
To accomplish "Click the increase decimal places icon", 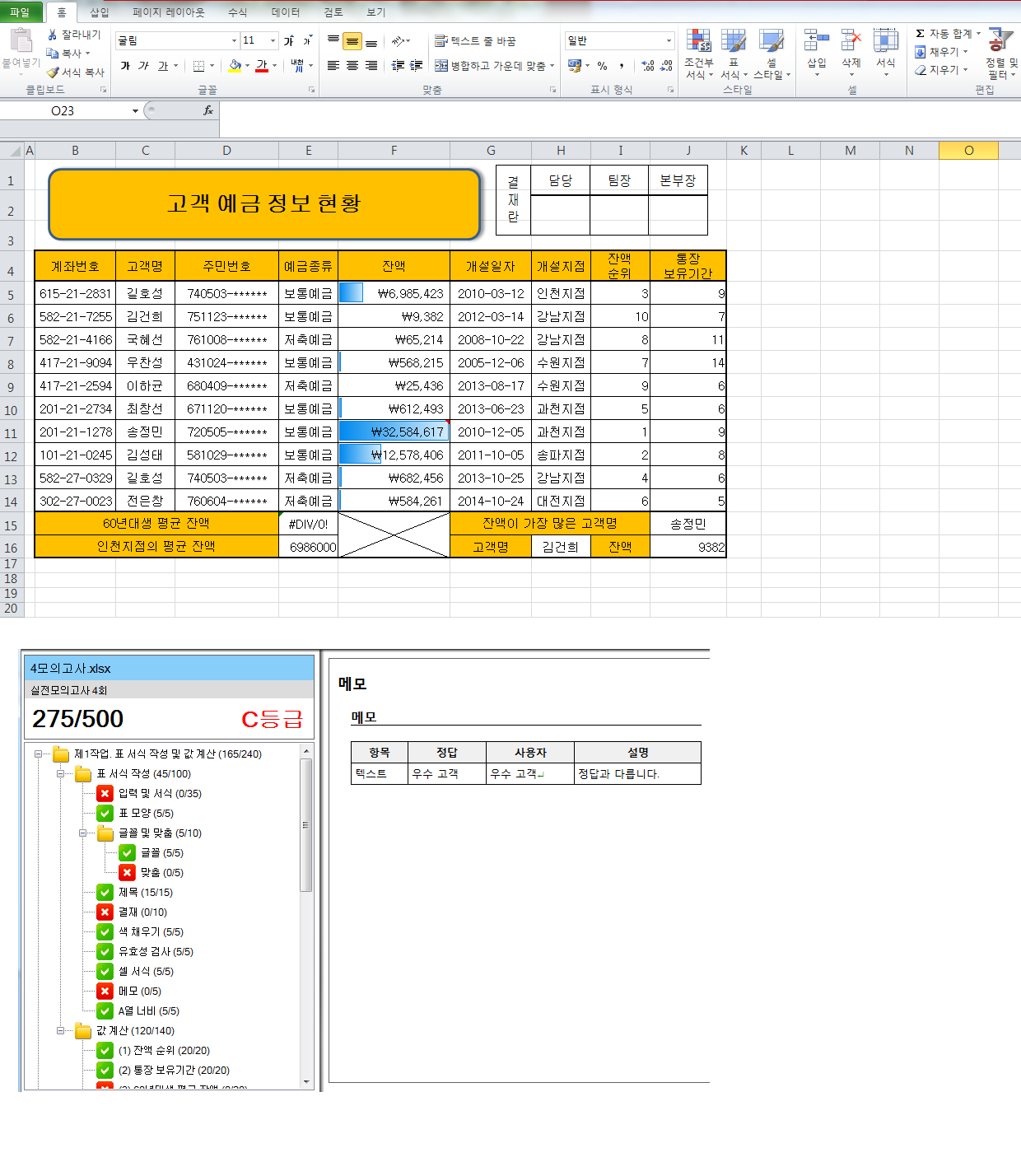I will [x=647, y=66].
